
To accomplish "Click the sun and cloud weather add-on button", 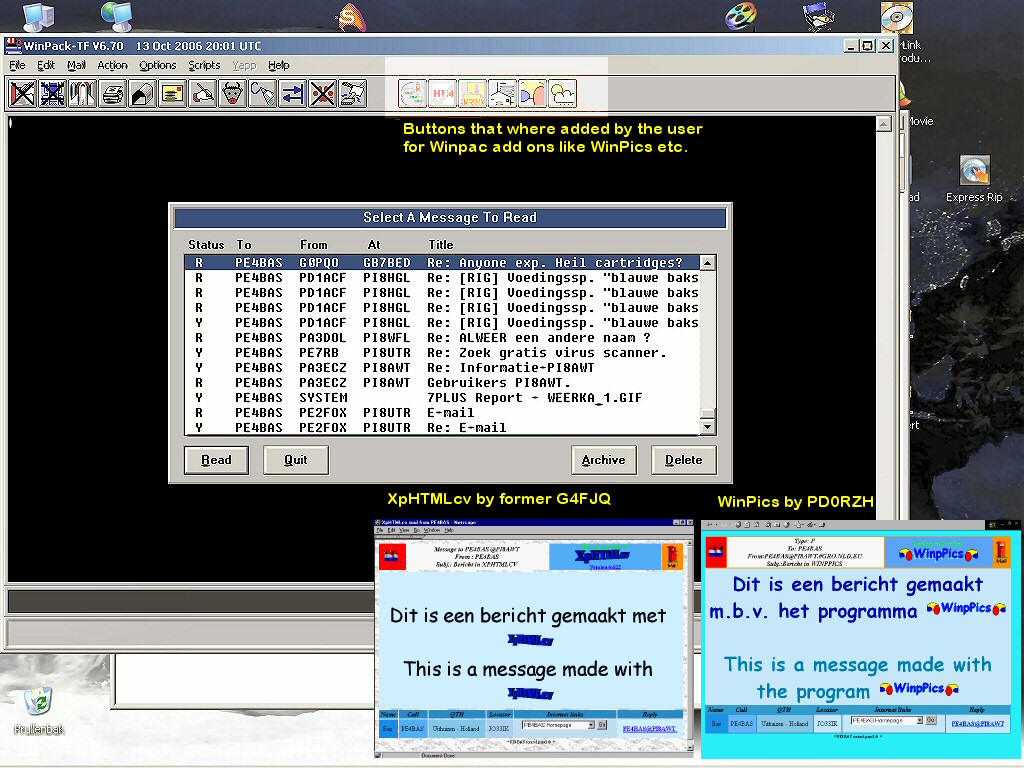I will point(562,94).
